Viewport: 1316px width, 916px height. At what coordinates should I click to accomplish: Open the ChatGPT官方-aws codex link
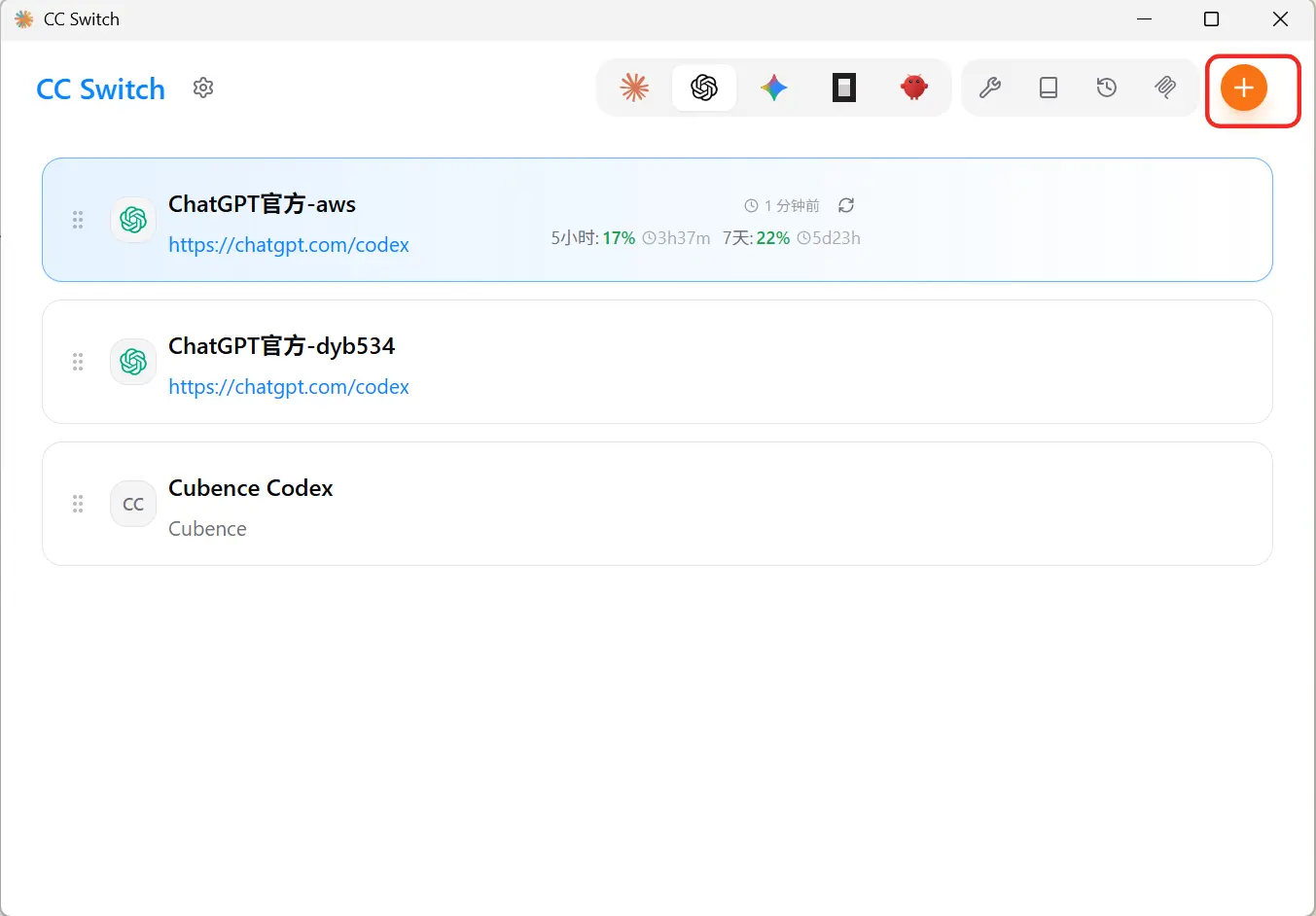point(289,245)
